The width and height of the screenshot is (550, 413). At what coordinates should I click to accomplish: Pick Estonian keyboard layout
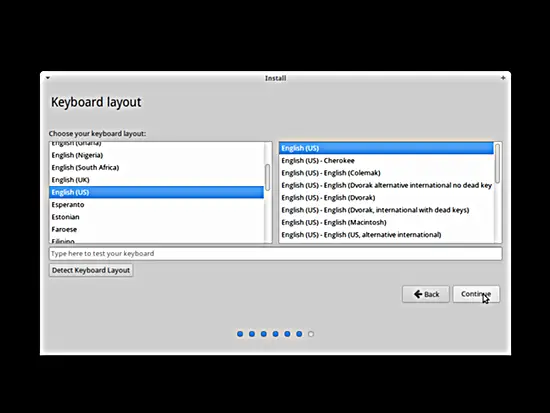pos(156,217)
